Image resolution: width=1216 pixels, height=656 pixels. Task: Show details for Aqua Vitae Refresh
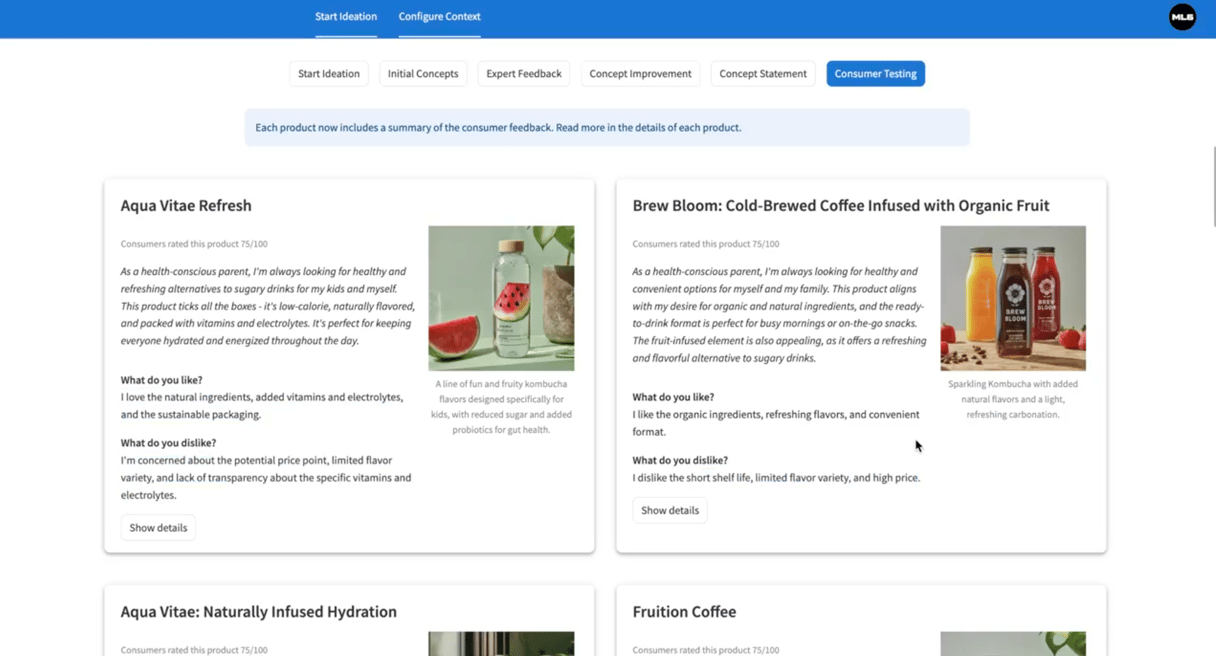pos(158,528)
